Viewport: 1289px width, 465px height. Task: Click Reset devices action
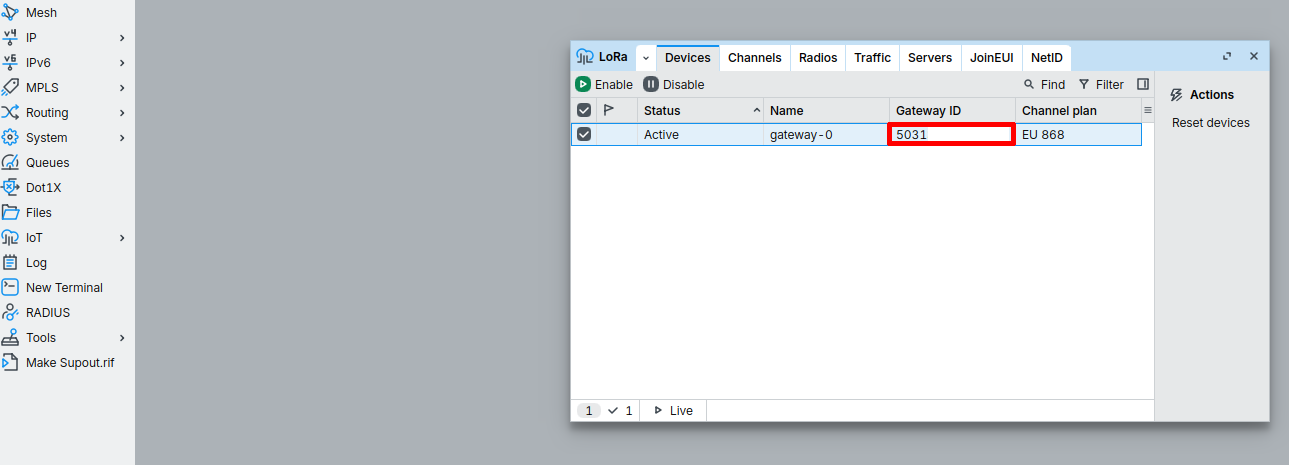click(x=1210, y=123)
